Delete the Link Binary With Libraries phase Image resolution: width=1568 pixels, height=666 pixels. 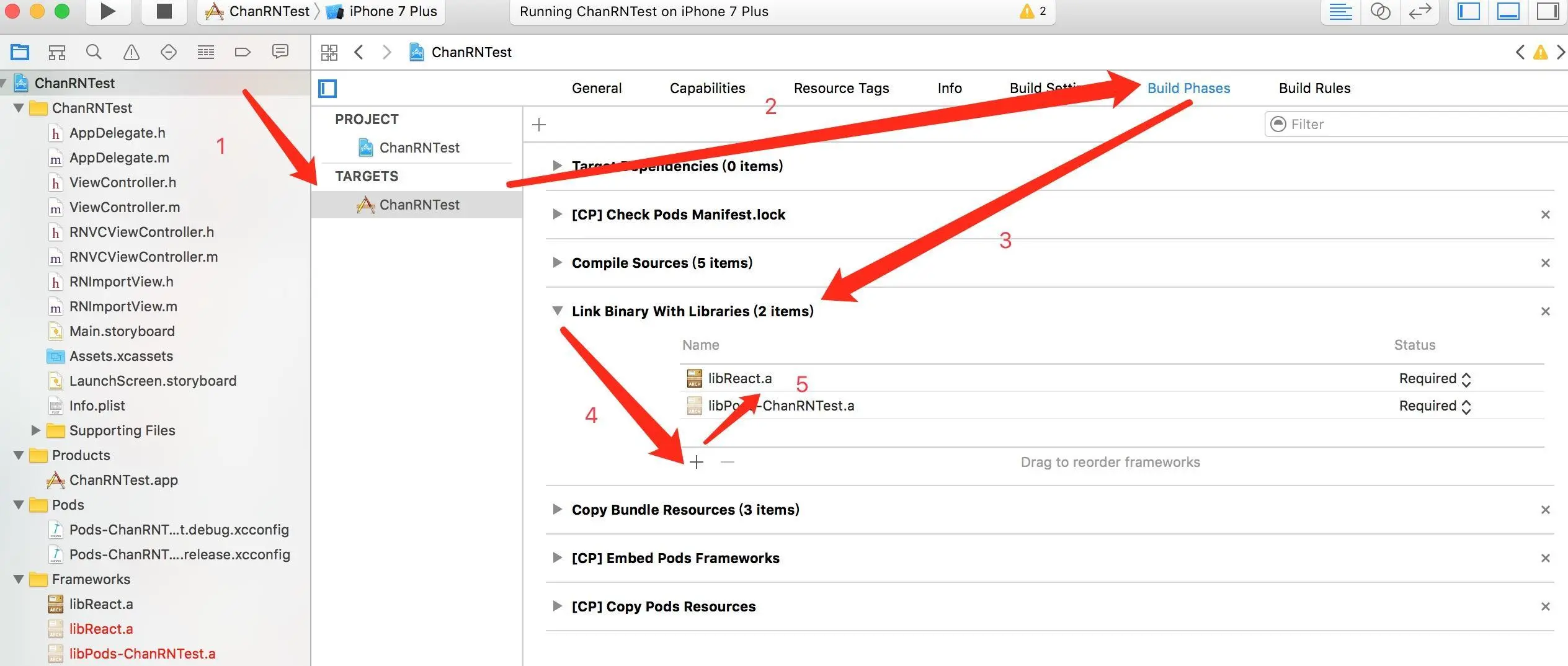point(1546,311)
